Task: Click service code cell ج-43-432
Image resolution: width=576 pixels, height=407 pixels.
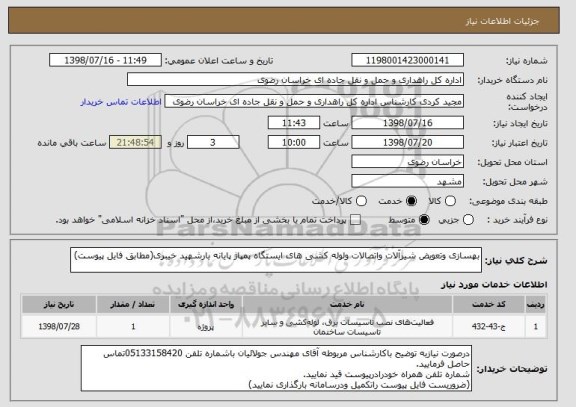Action: pyautogui.click(x=489, y=326)
